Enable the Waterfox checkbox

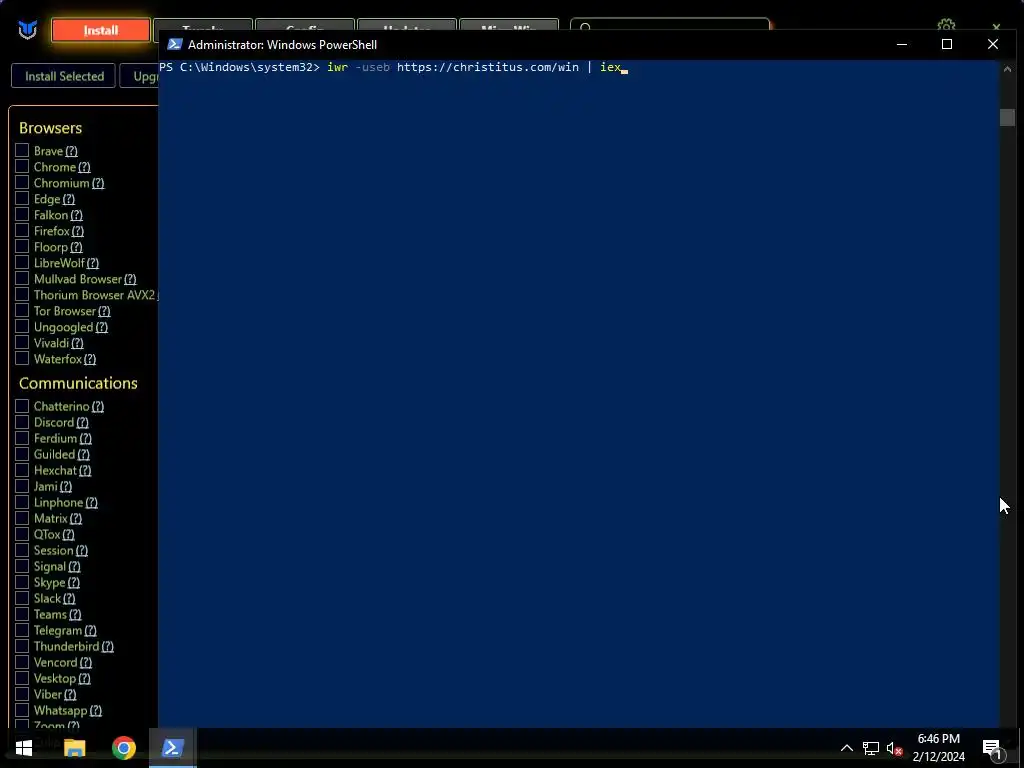point(22,359)
